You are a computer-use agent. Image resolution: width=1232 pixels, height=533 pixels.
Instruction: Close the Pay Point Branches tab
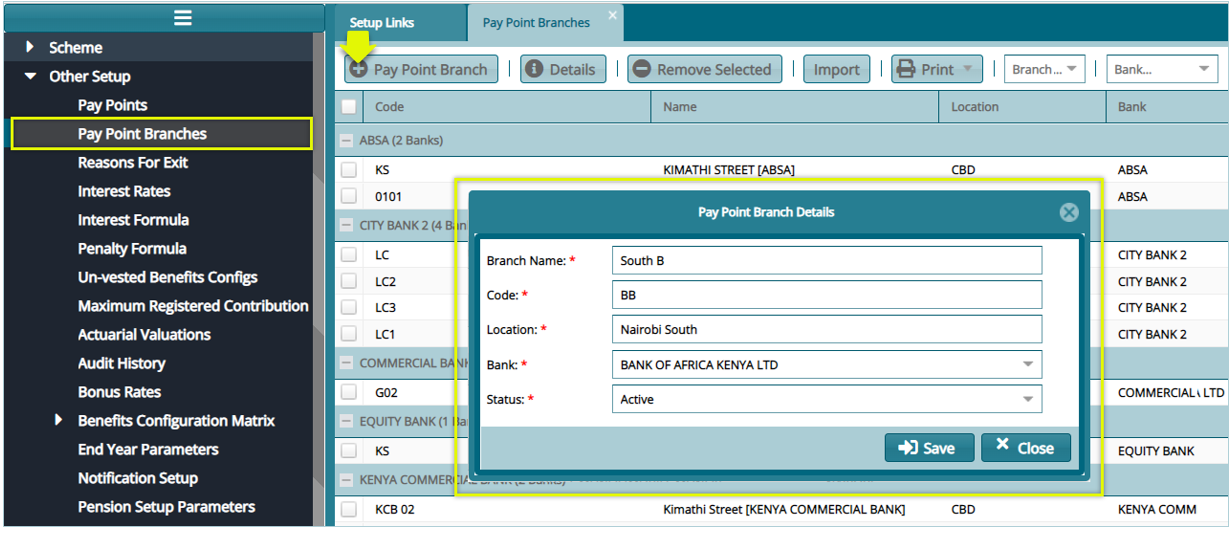click(613, 15)
